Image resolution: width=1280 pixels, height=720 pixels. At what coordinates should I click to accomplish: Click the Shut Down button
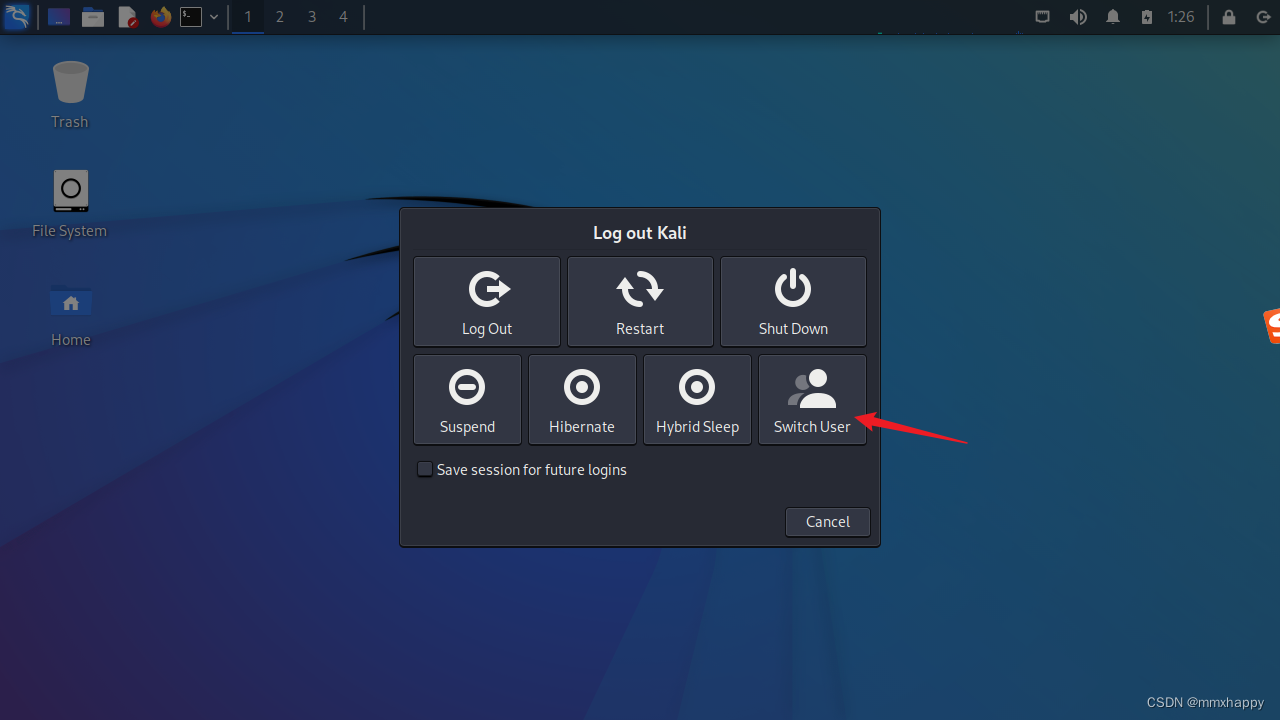(x=793, y=302)
